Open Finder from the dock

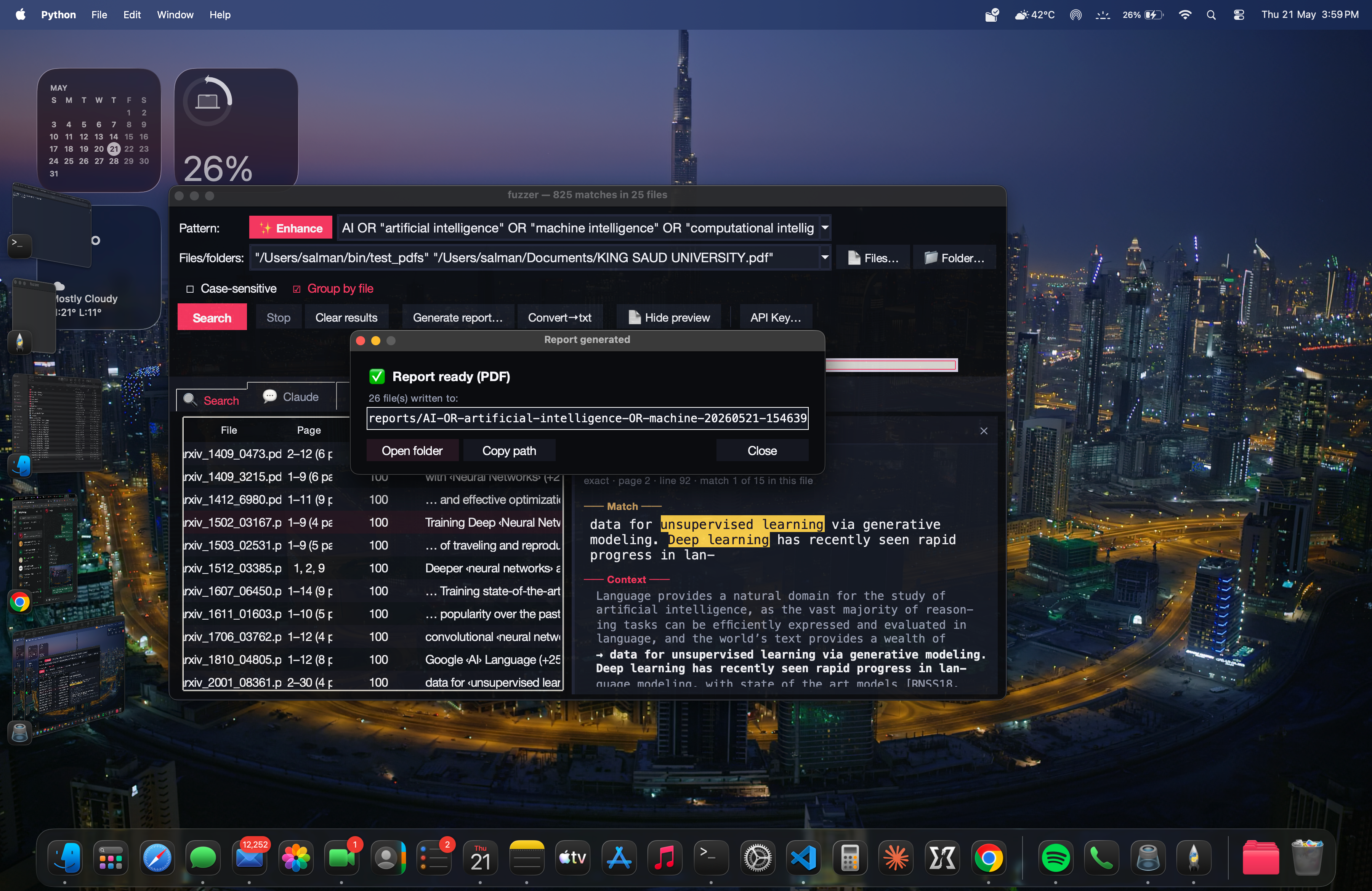point(65,857)
